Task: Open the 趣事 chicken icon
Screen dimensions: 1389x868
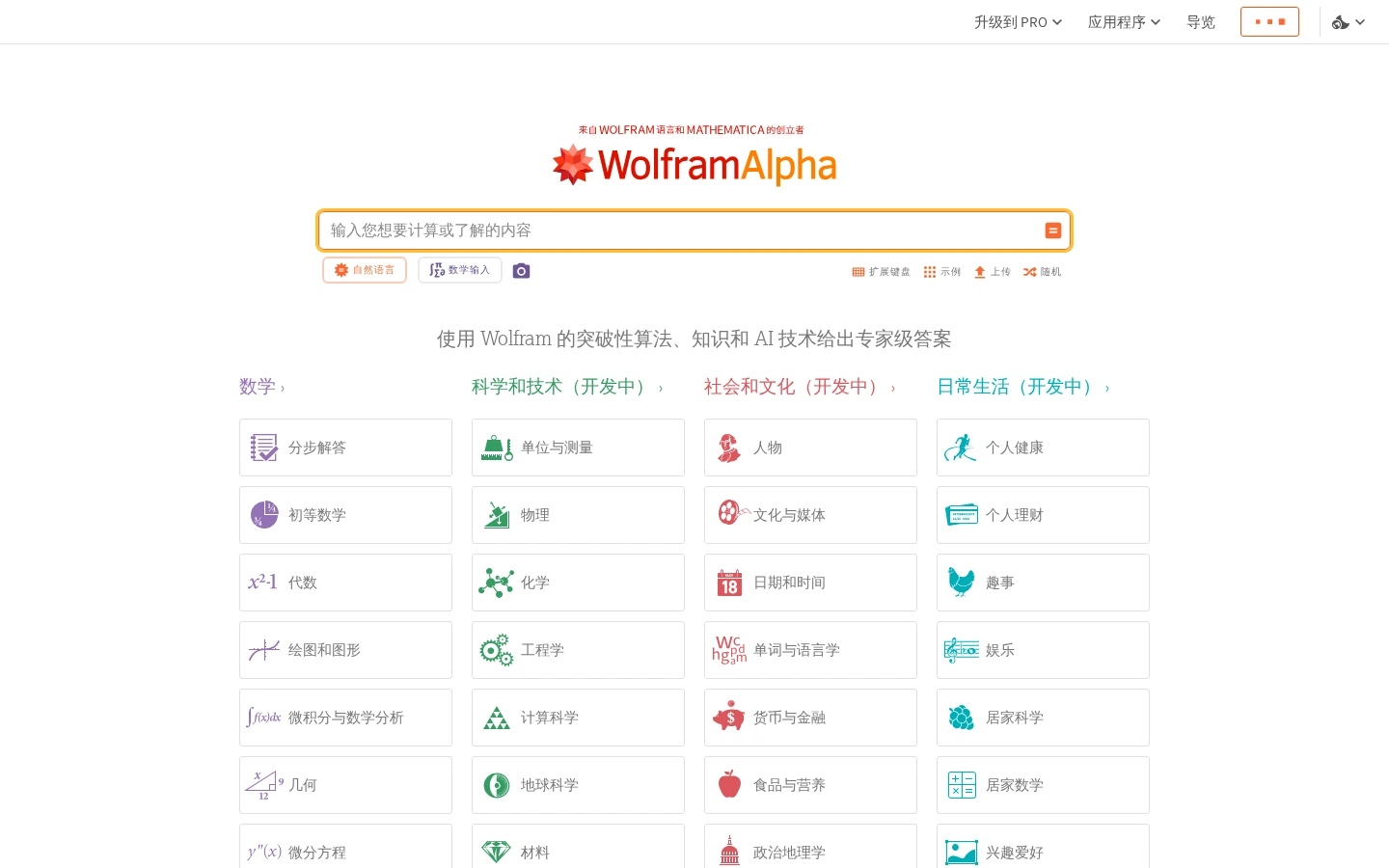Action: click(x=962, y=582)
